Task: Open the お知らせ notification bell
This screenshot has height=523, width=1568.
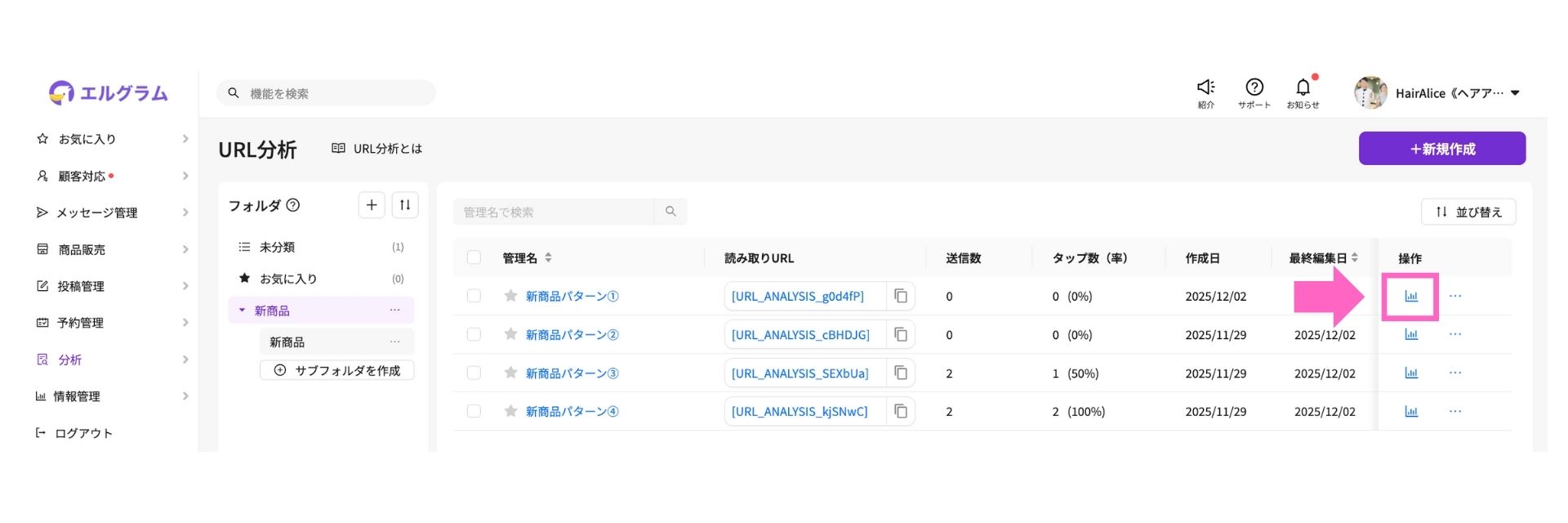Action: pos(1303,88)
